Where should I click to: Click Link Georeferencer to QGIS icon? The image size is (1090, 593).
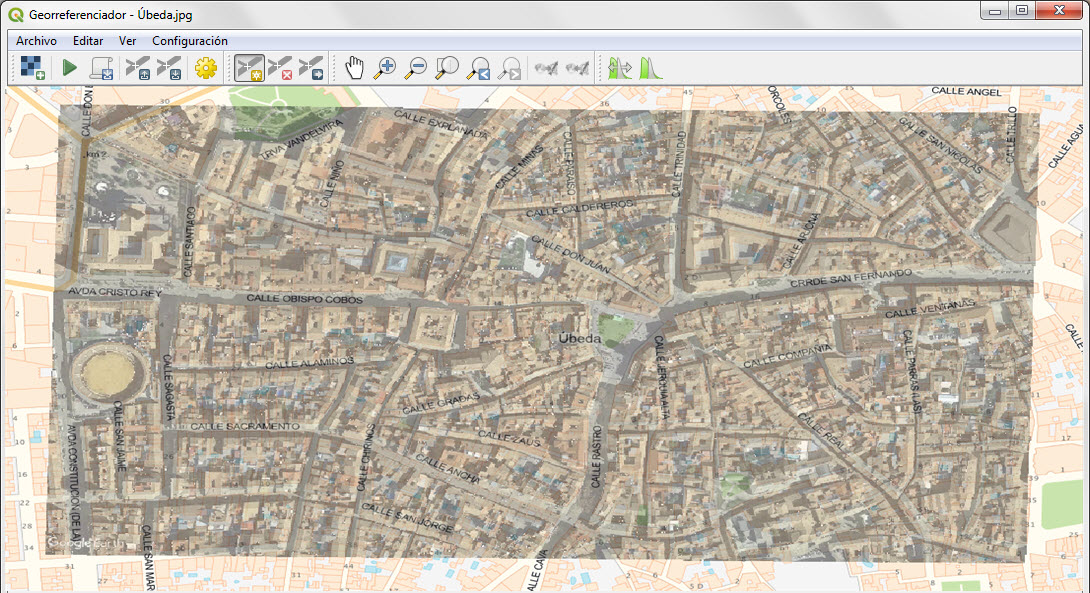tap(546, 68)
